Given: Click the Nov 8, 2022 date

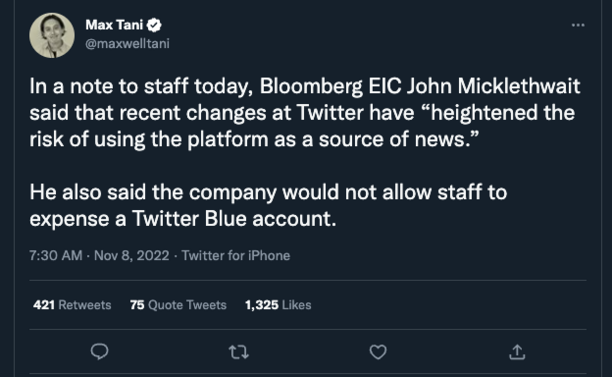Looking at the screenshot, I should [x=132, y=256].
